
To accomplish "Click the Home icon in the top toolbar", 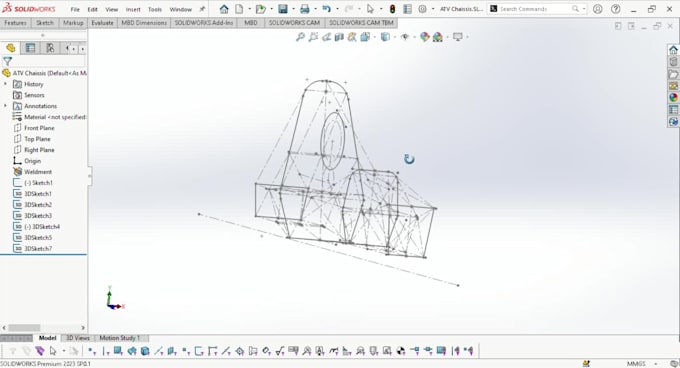I will point(224,9).
